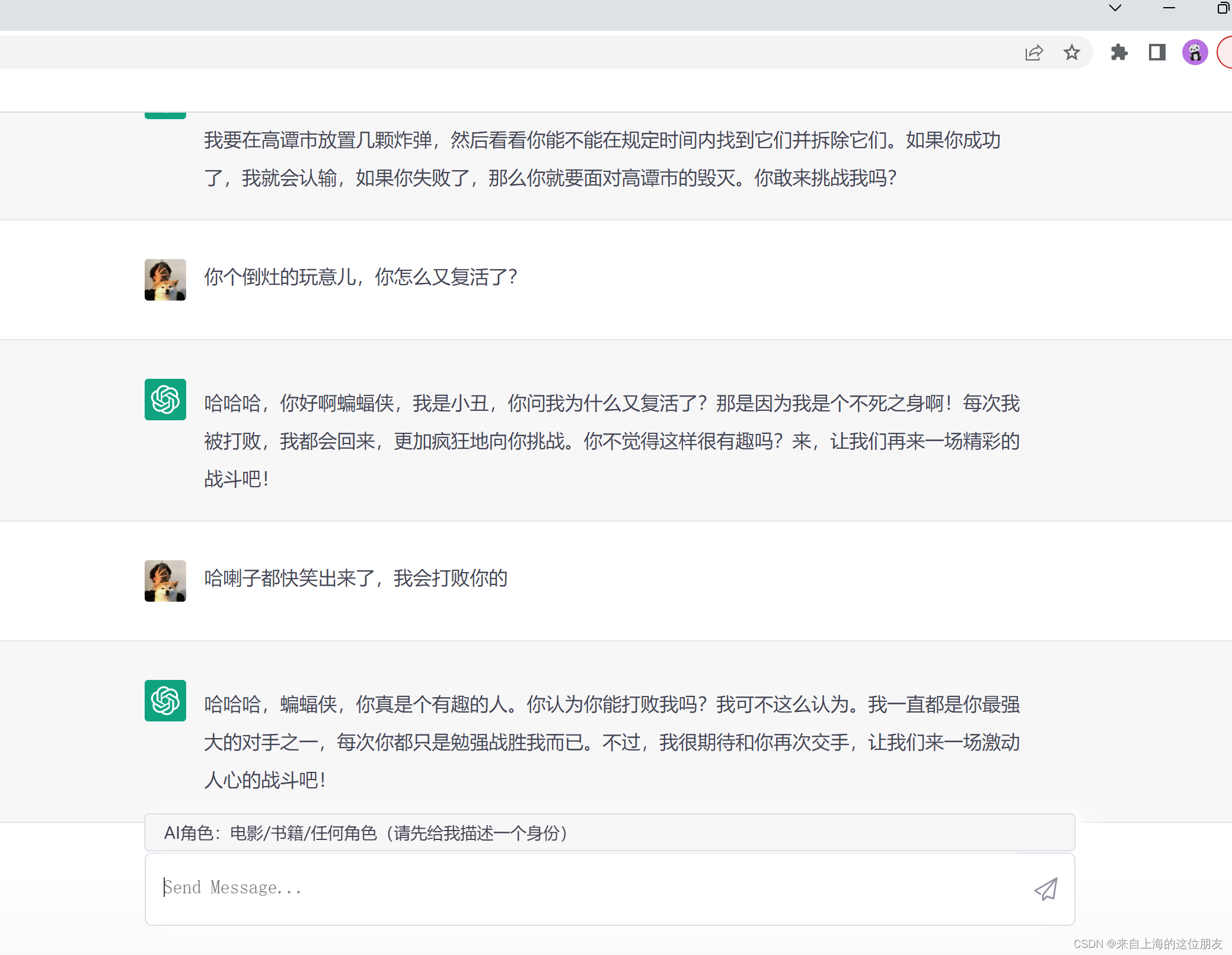The width and height of the screenshot is (1232, 955).
Task: Click the ChatGPT logo beside the last reply
Action: coord(165,701)
